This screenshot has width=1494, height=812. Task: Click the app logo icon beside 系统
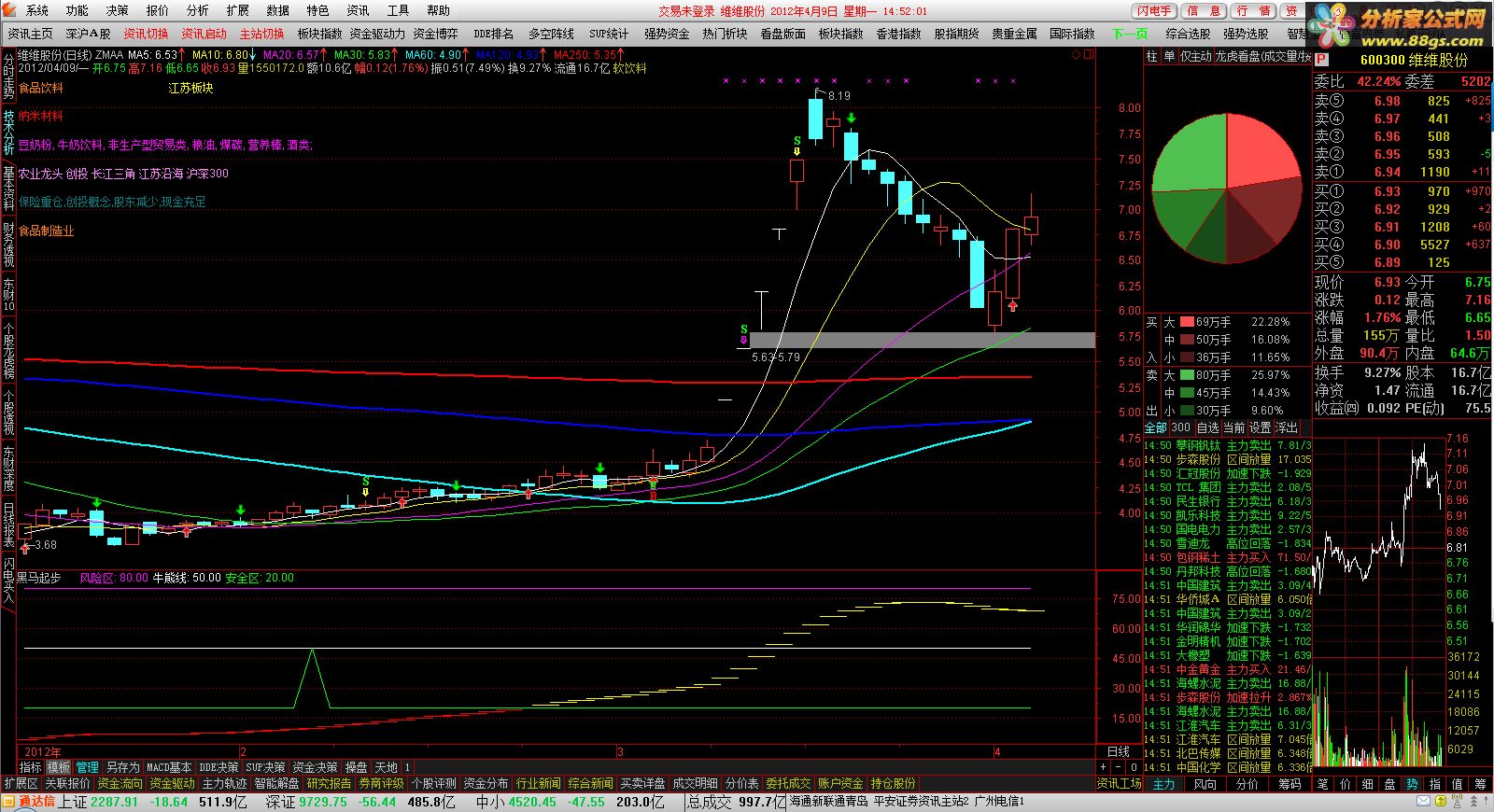[9, 9]
